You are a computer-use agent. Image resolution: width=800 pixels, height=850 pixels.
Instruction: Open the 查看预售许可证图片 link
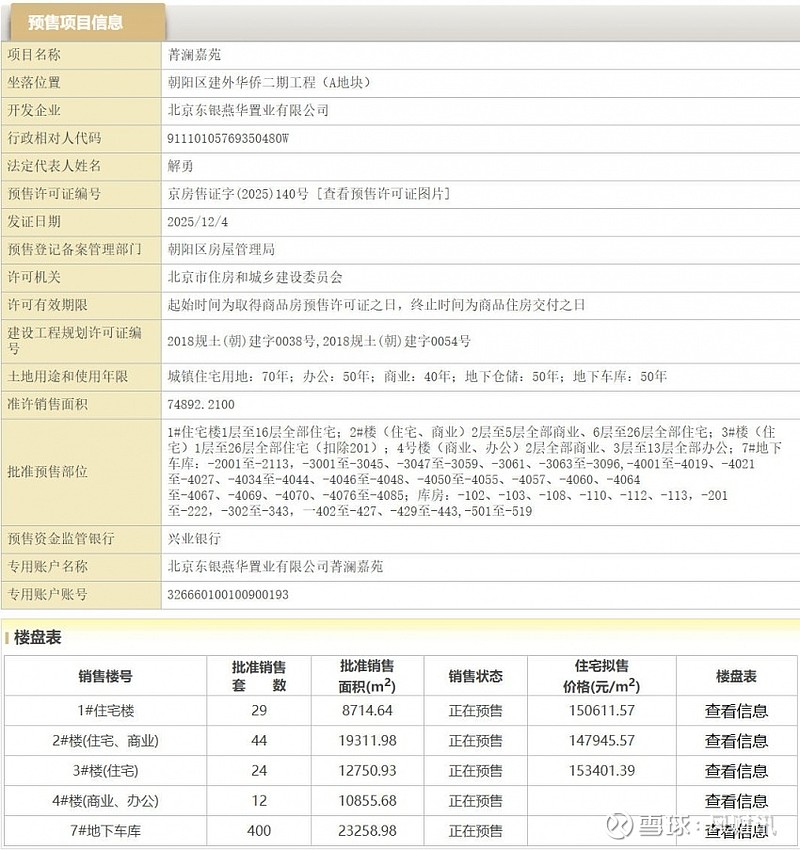click(x=383, y=194)
